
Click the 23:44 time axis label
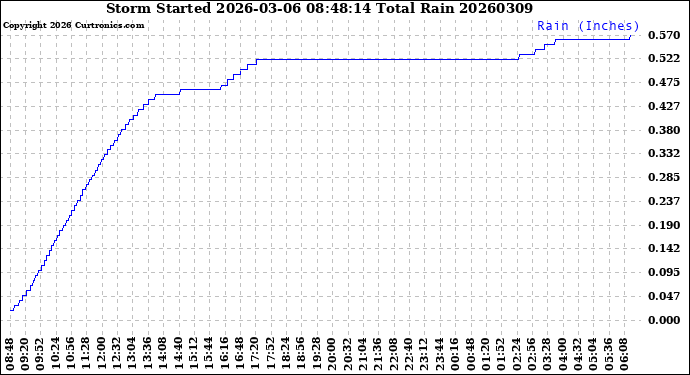[x=440, y=354]
